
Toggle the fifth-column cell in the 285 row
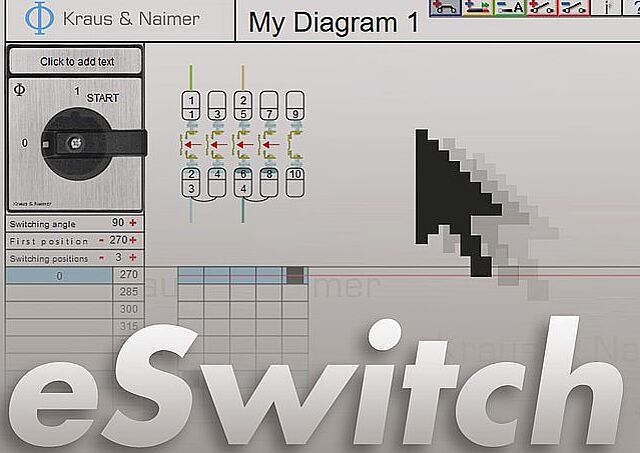pos(295,293)
